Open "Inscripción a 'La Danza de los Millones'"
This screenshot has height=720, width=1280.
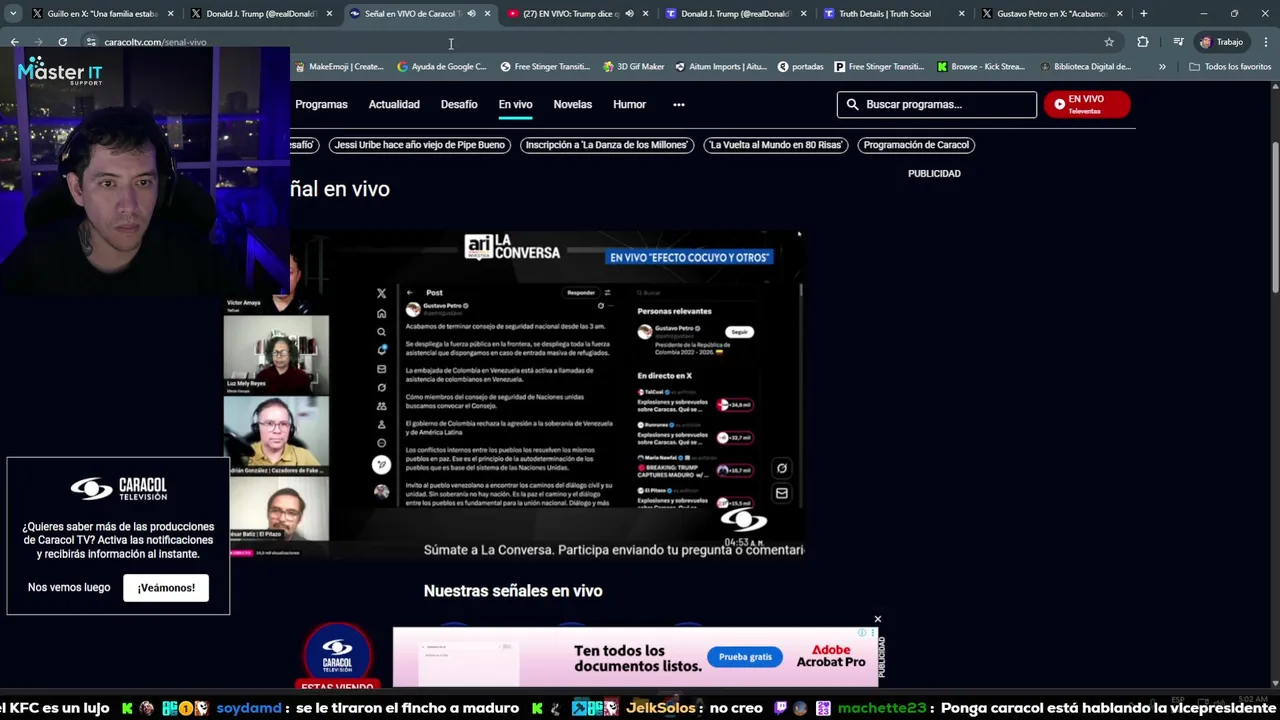[606, 145]
